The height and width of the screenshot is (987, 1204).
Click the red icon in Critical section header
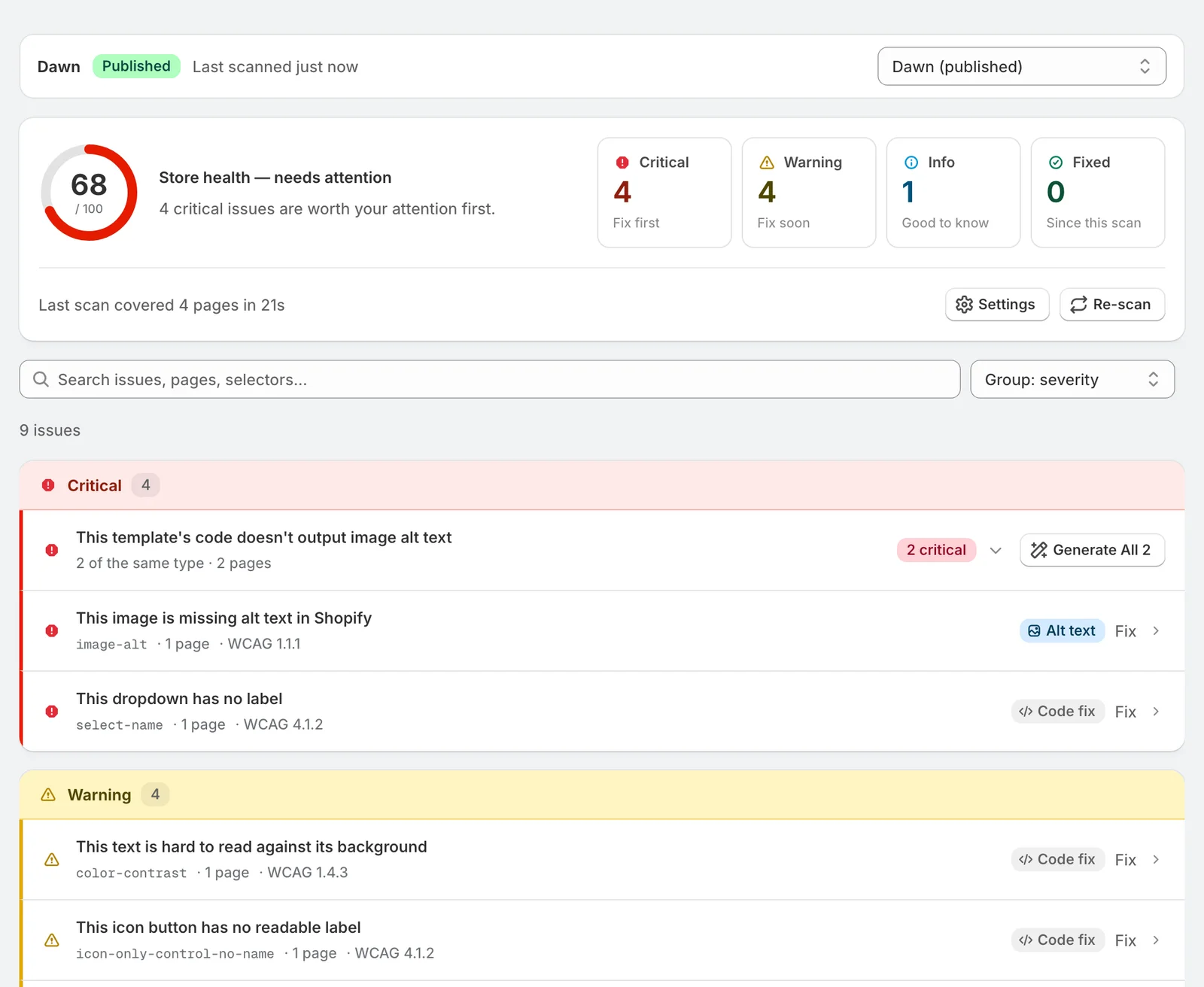(x=48, y=485)
